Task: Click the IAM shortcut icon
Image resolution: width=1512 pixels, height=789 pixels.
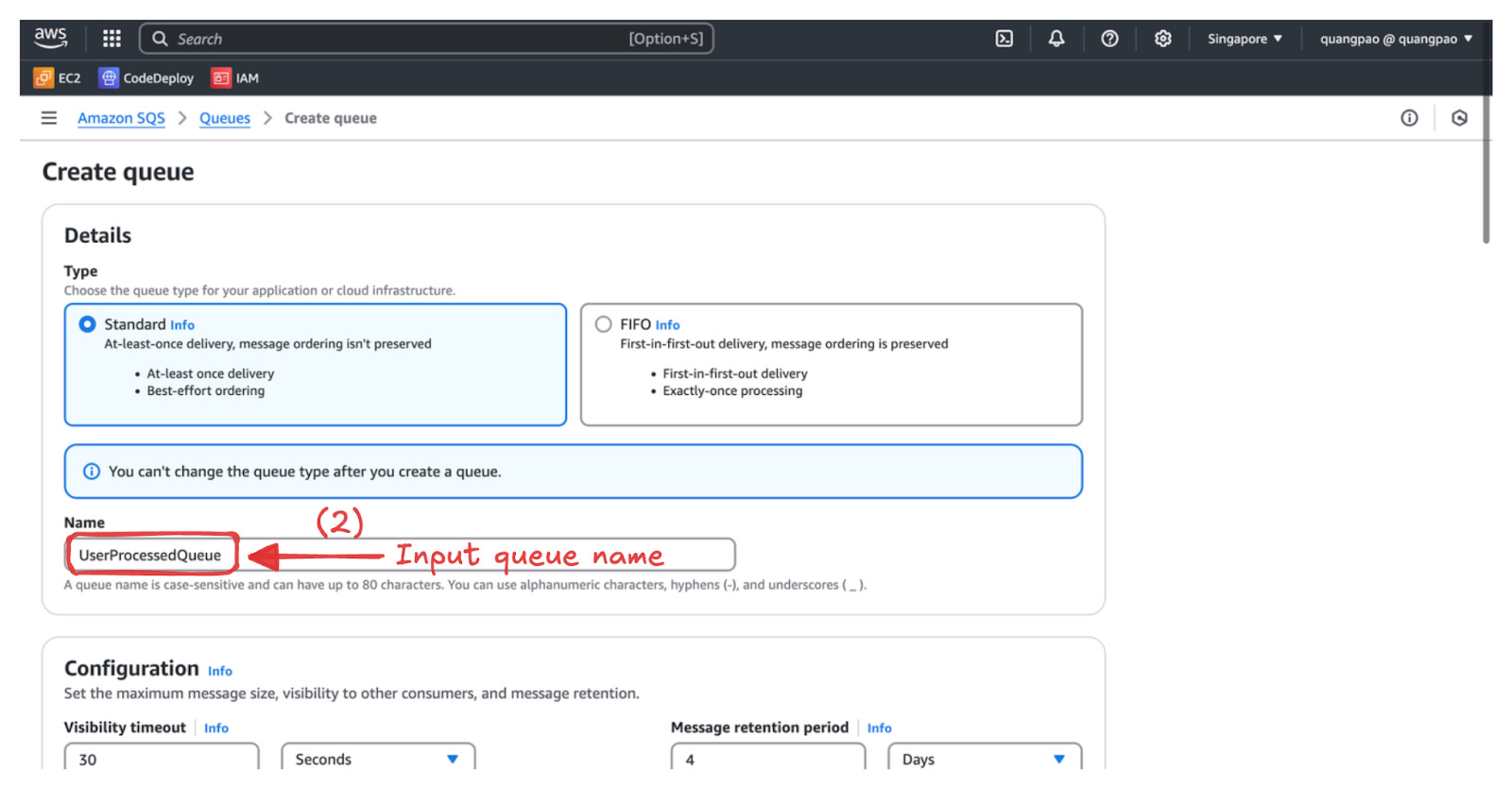Action: (221, 77)
